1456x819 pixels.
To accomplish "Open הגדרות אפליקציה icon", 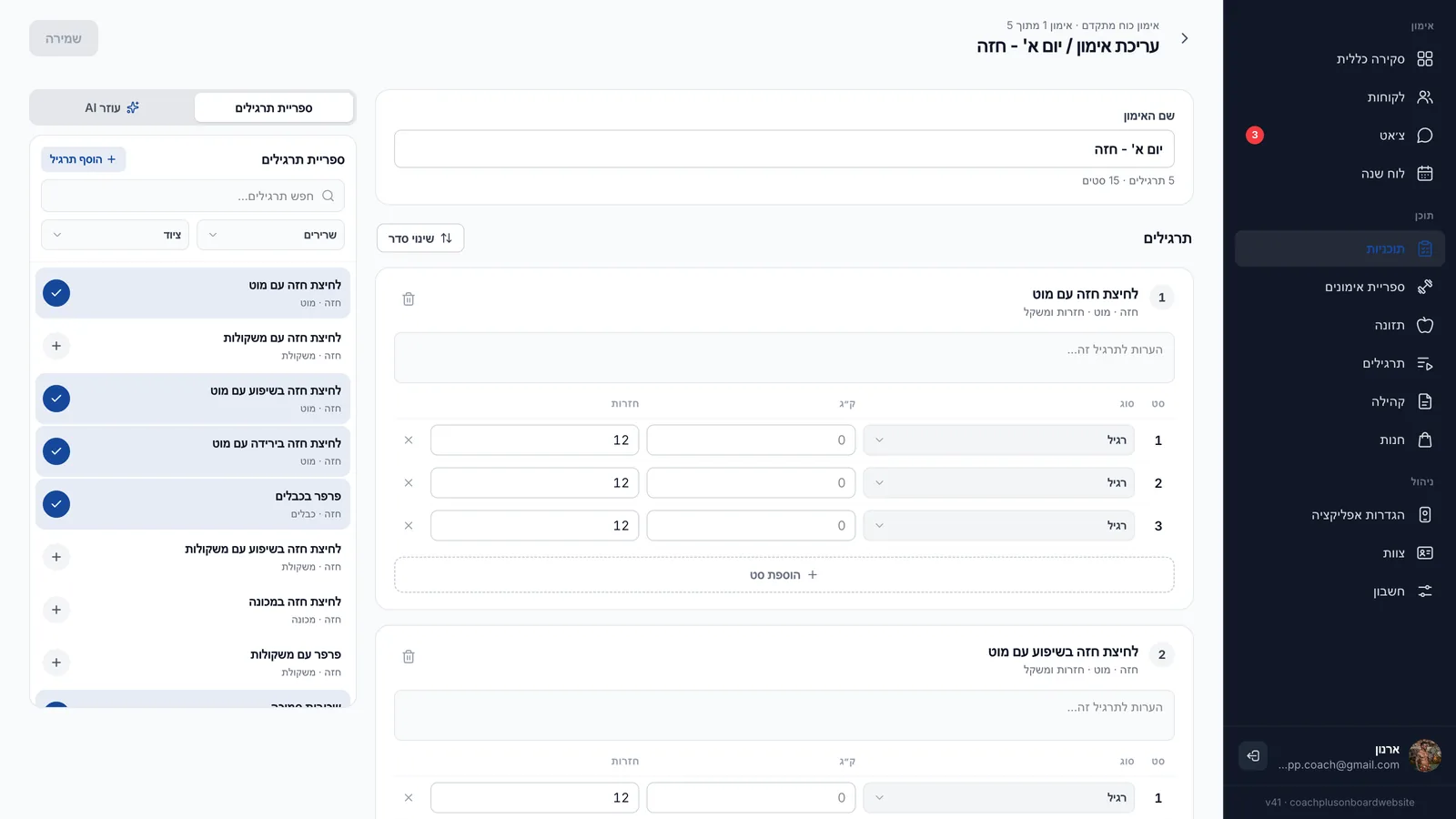I will (x=1425, y=515).
